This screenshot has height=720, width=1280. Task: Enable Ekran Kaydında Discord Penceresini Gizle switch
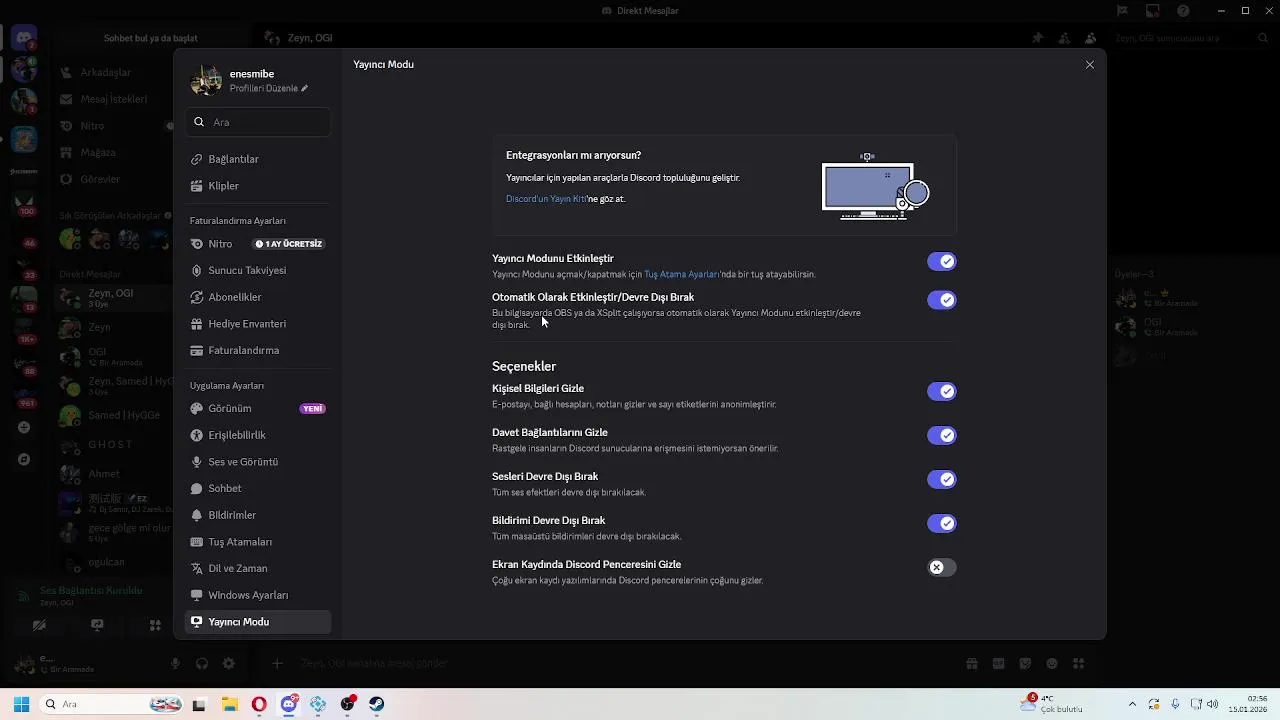click(x=942, y=567)
